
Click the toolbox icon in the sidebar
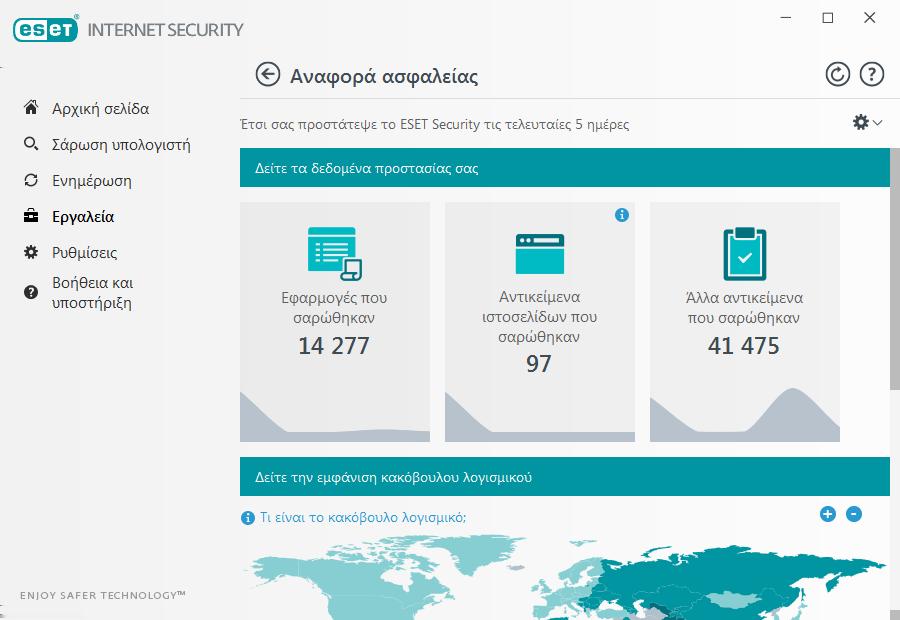coord(31,216)
